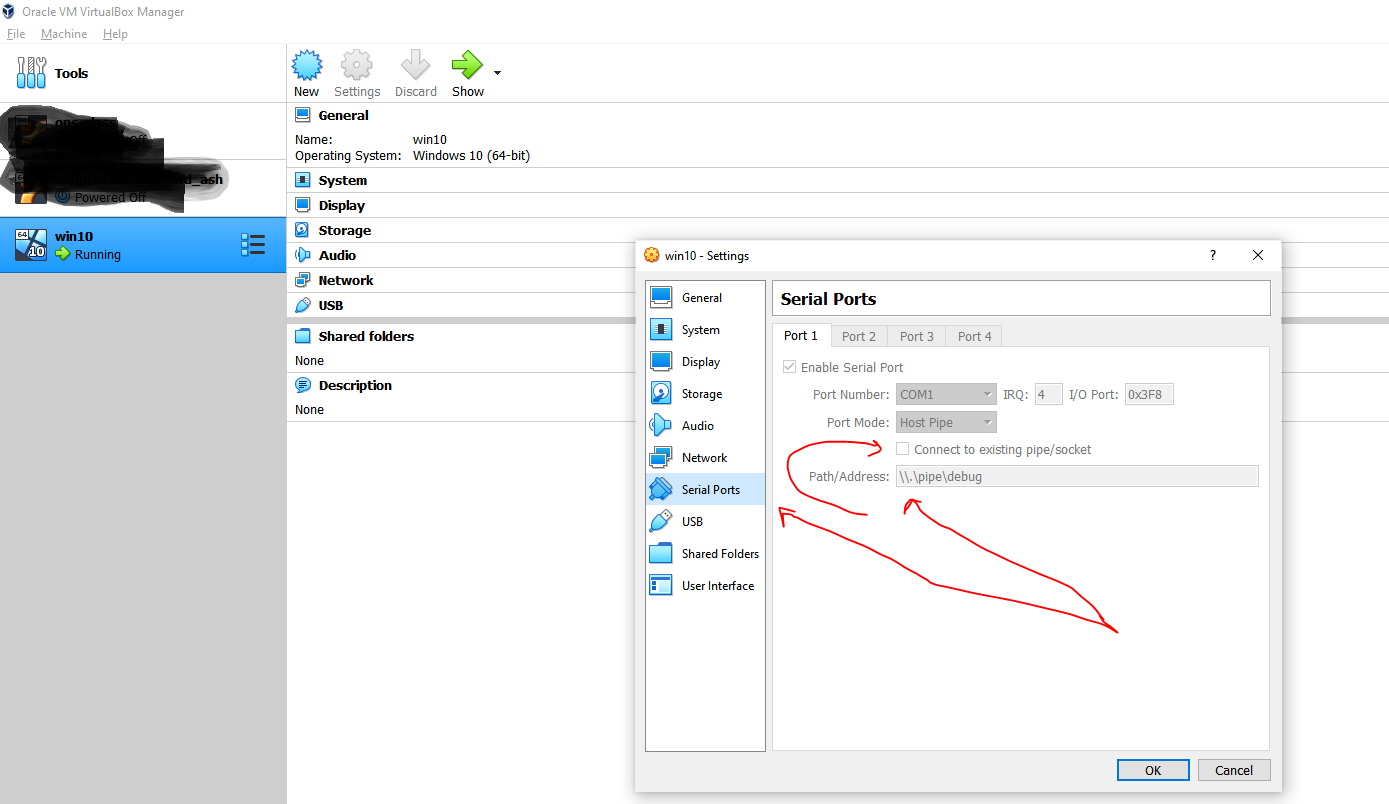Select Audio category icon in Settings dialog
Viewport: 1389px width, 804px height.
click(661, 425)
